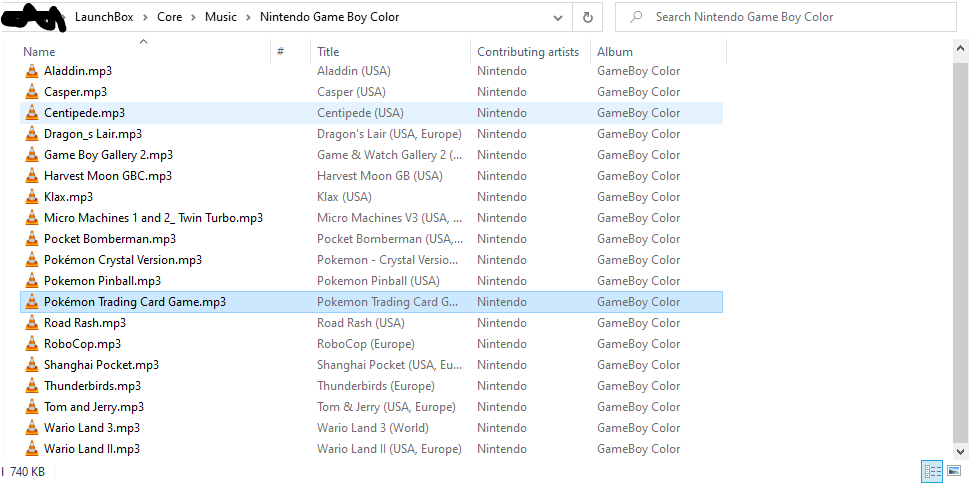Sort by the Contributing artists column

pyautogui.click(x=529, y=52)
